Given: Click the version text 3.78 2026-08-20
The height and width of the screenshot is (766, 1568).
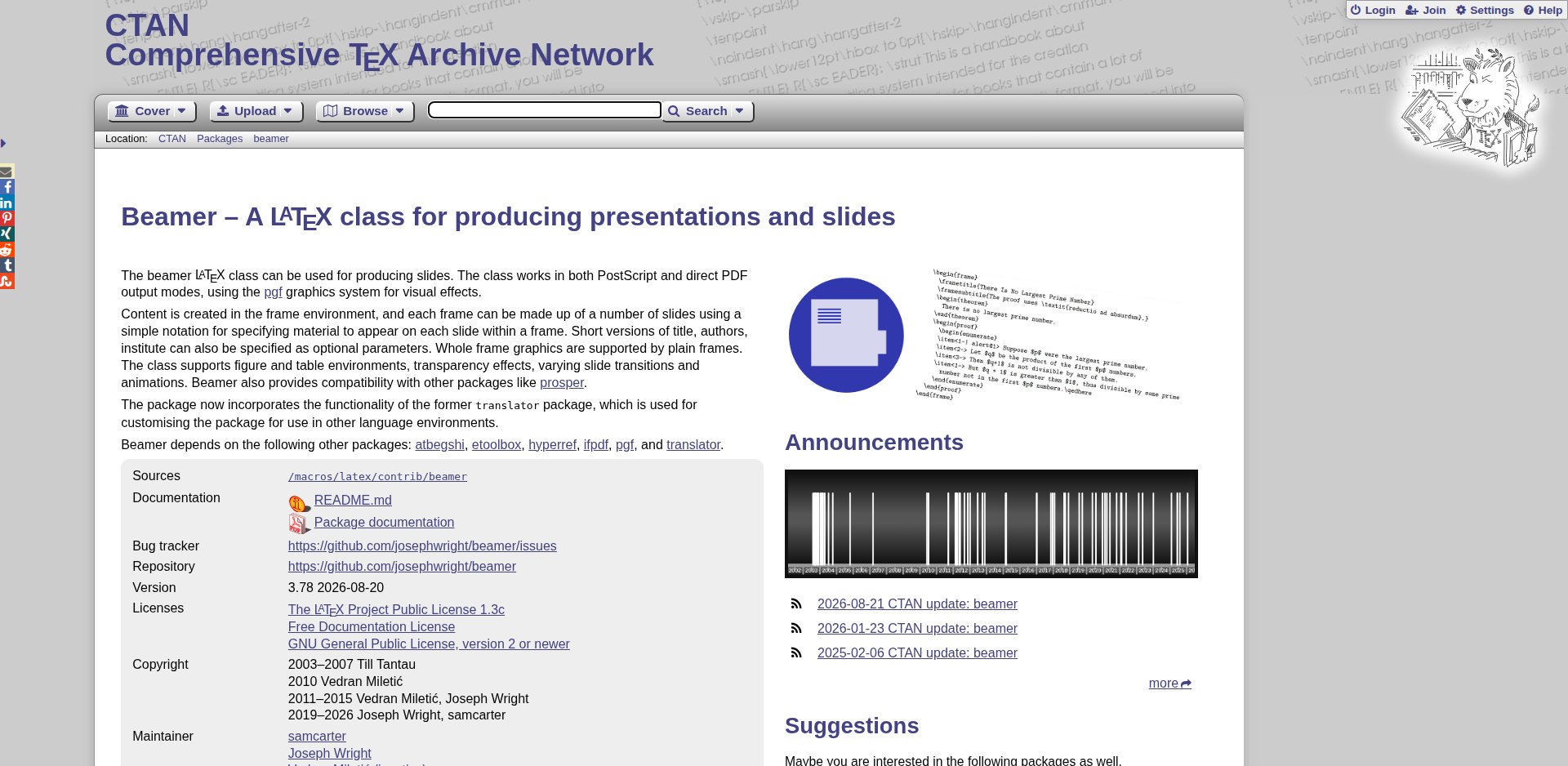Looking at the screenshot, I should (x=336, y=588).
